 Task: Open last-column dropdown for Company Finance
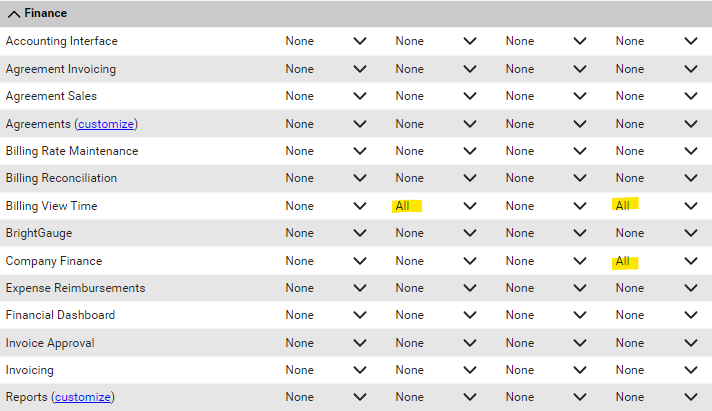656,261
